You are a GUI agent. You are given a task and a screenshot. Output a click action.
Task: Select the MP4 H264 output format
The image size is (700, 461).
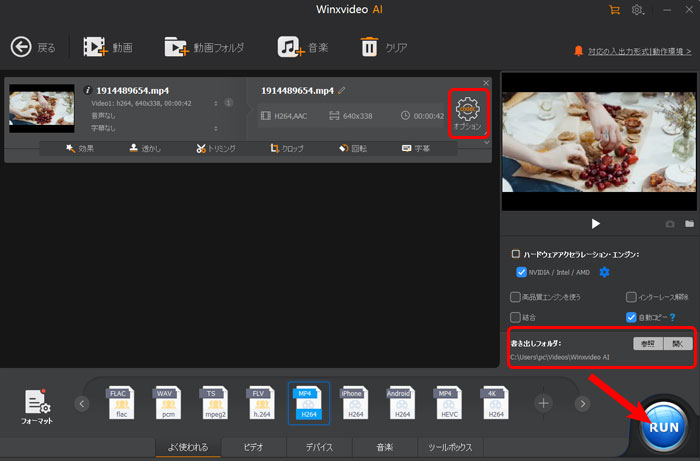tap(309, 403)
